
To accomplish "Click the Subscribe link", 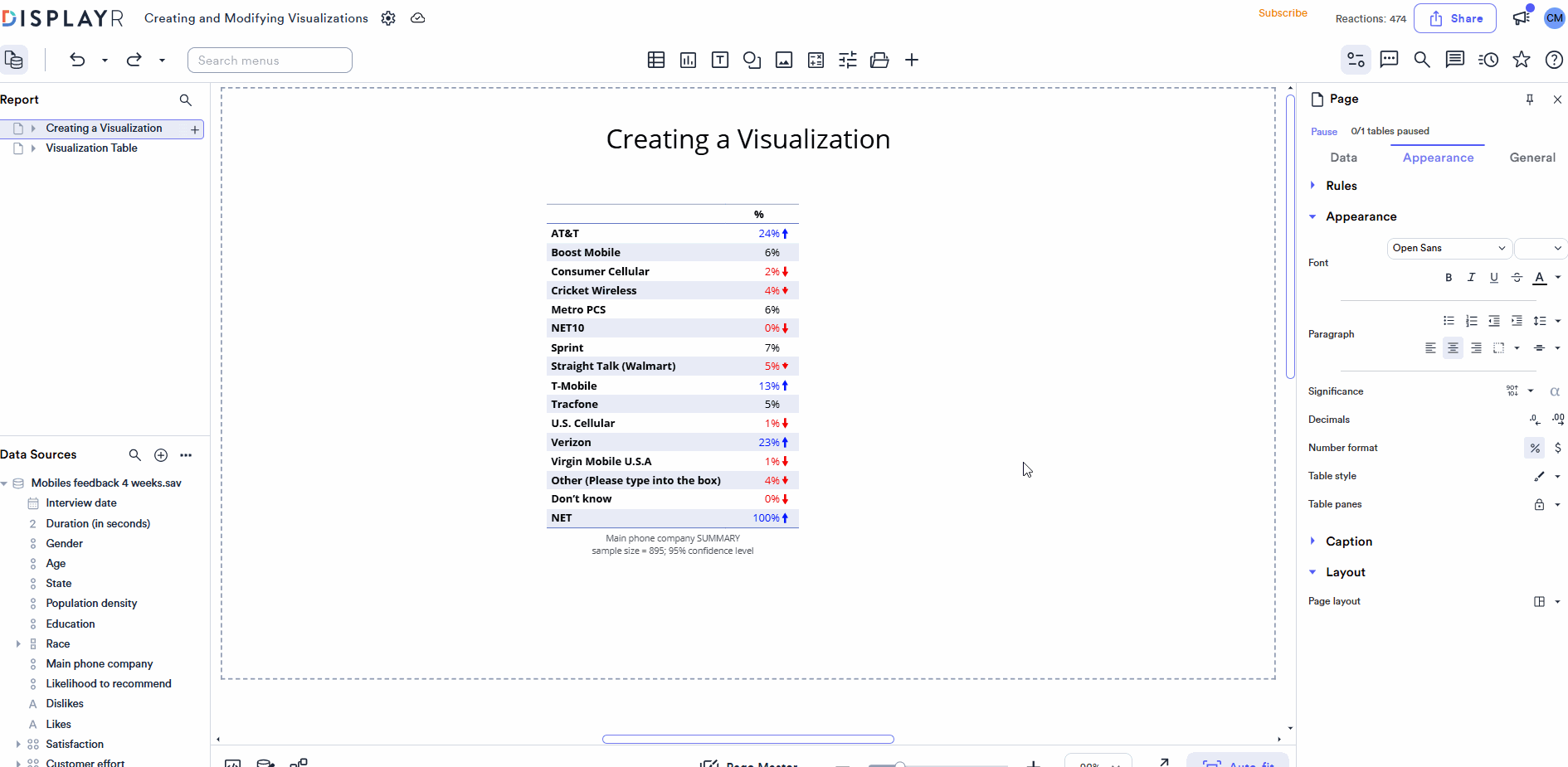I will coord(1283,13).
